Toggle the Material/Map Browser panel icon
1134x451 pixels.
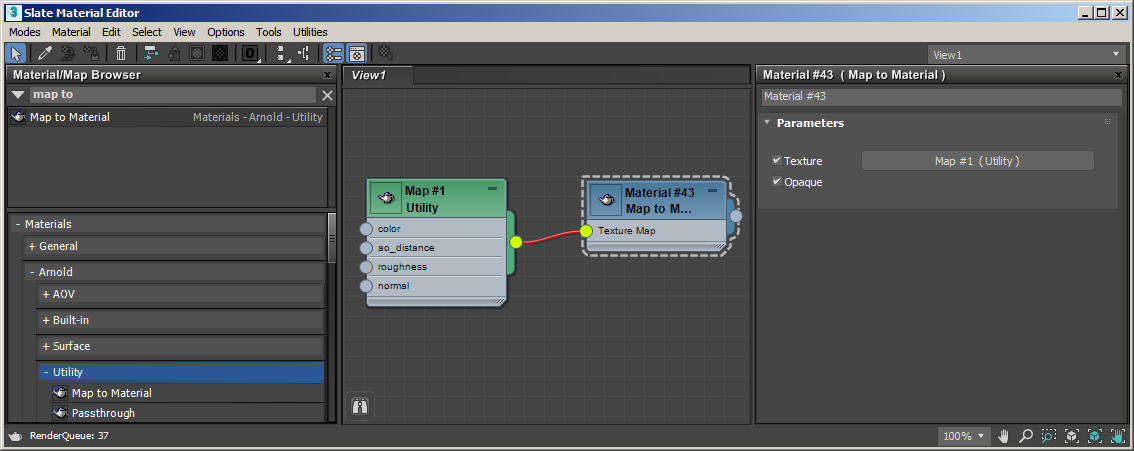333,53
